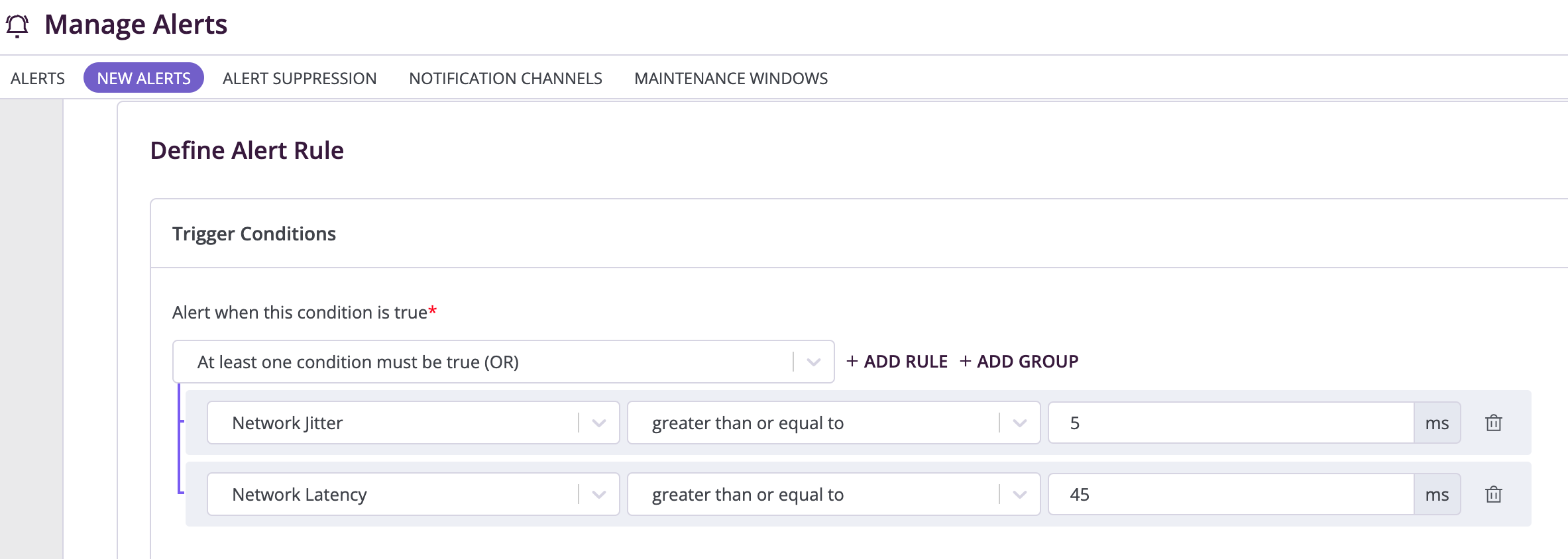Go to NOTIFICATION CHANNELS tab
The width and height of the screenshot is (1568, 559).
click(x=506, y=78)
